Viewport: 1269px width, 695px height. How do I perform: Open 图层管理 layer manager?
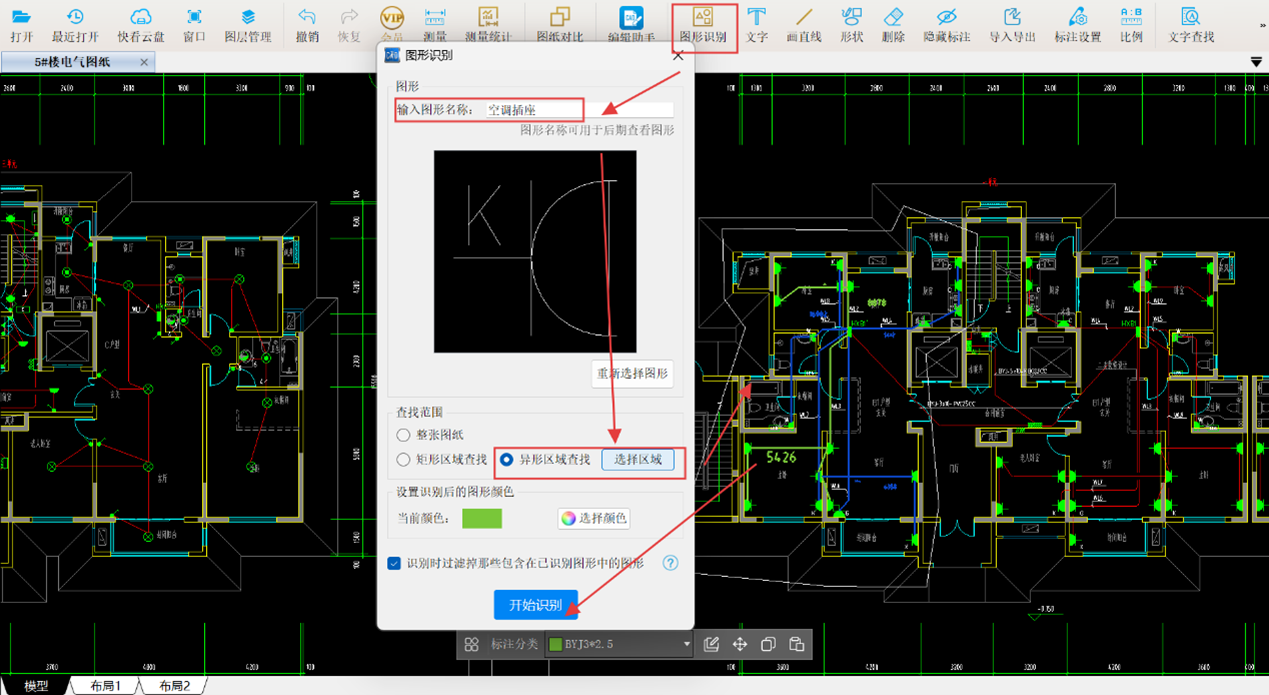pyautogui.click(x=248, y=26)
